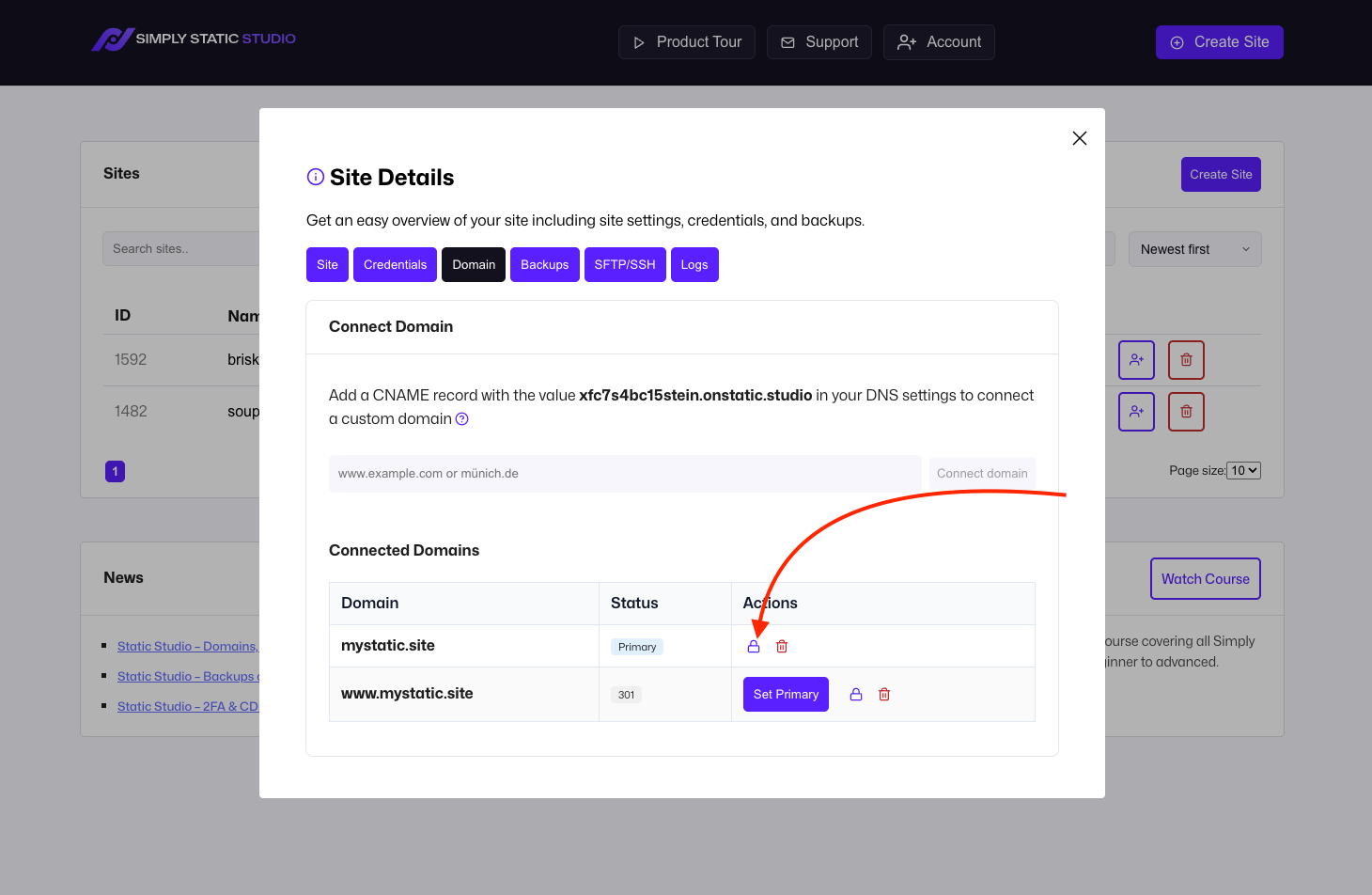Click add-user icon for site 1592
This screenshot has width=1372, height=895.
pos(1136,360)
